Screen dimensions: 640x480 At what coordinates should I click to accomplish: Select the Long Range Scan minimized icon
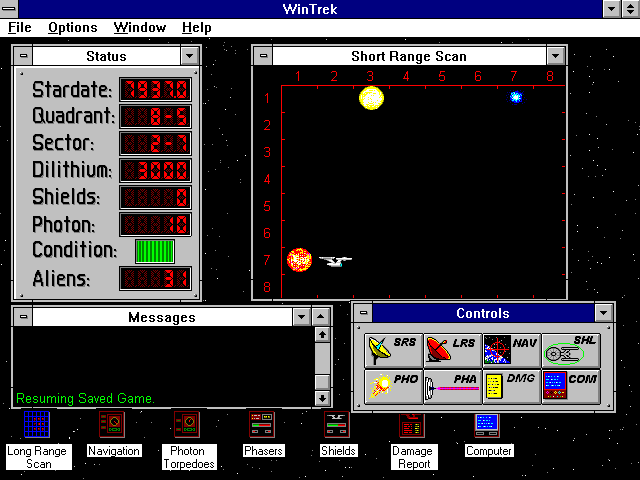click(x=37, y=424)
